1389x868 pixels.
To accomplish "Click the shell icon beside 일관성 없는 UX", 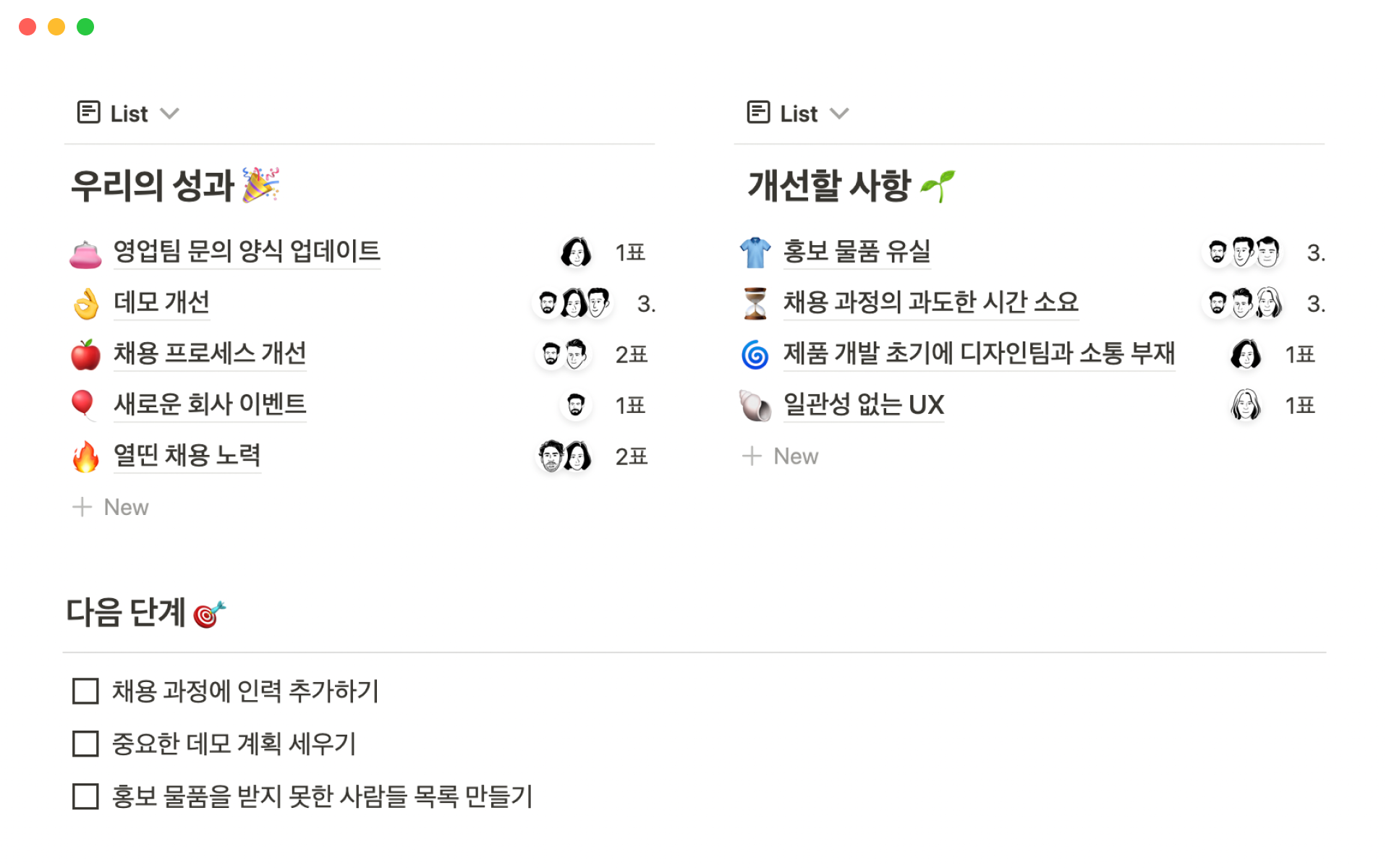I will (x=755, y=405).
